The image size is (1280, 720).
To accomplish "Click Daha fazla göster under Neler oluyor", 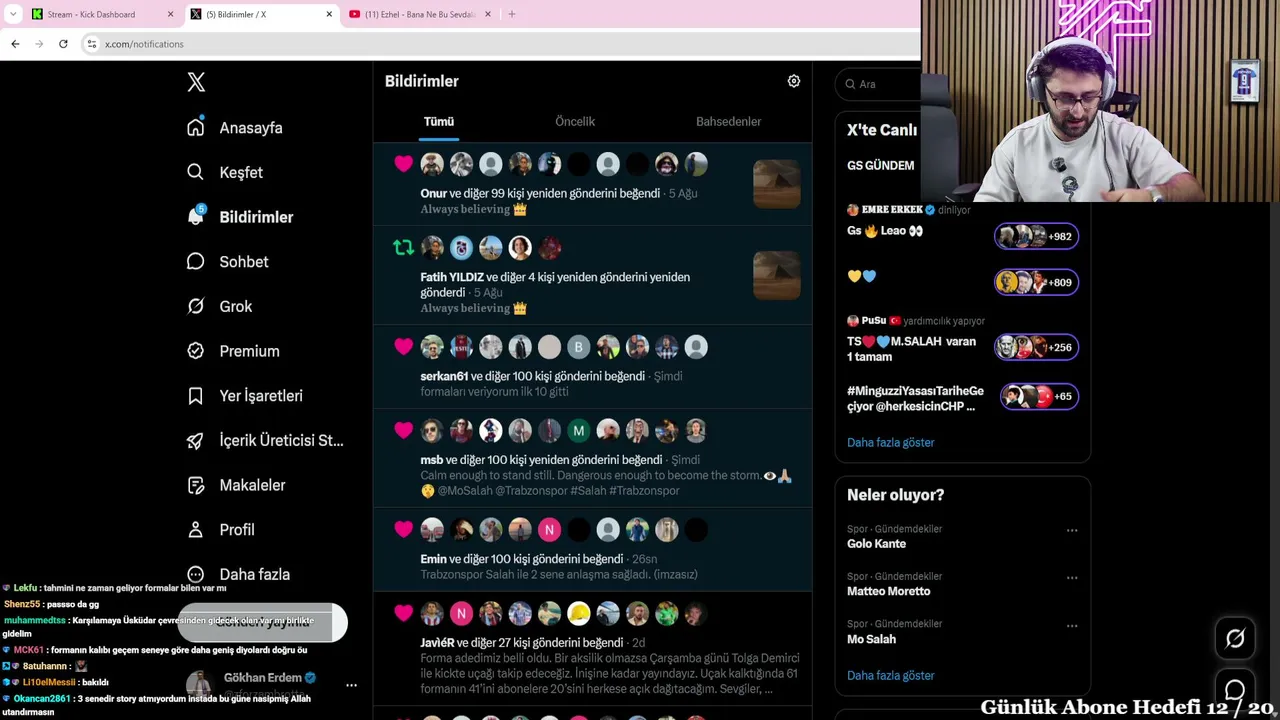I will click(x=890, y=675).
